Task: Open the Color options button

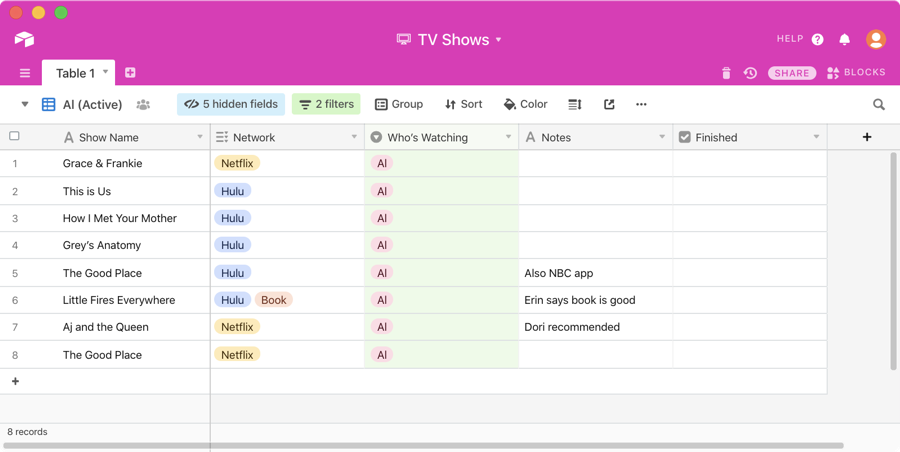Action: [525, 104]
